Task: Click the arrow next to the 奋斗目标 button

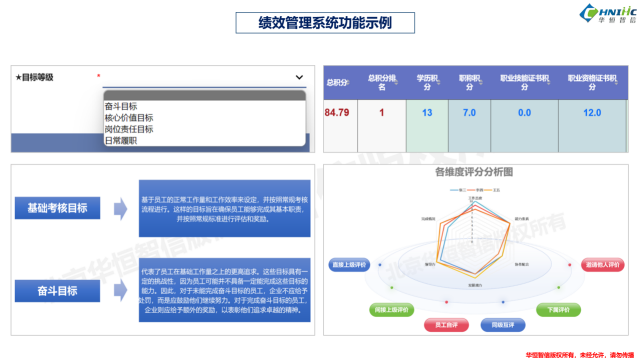Action: (120, 291)
